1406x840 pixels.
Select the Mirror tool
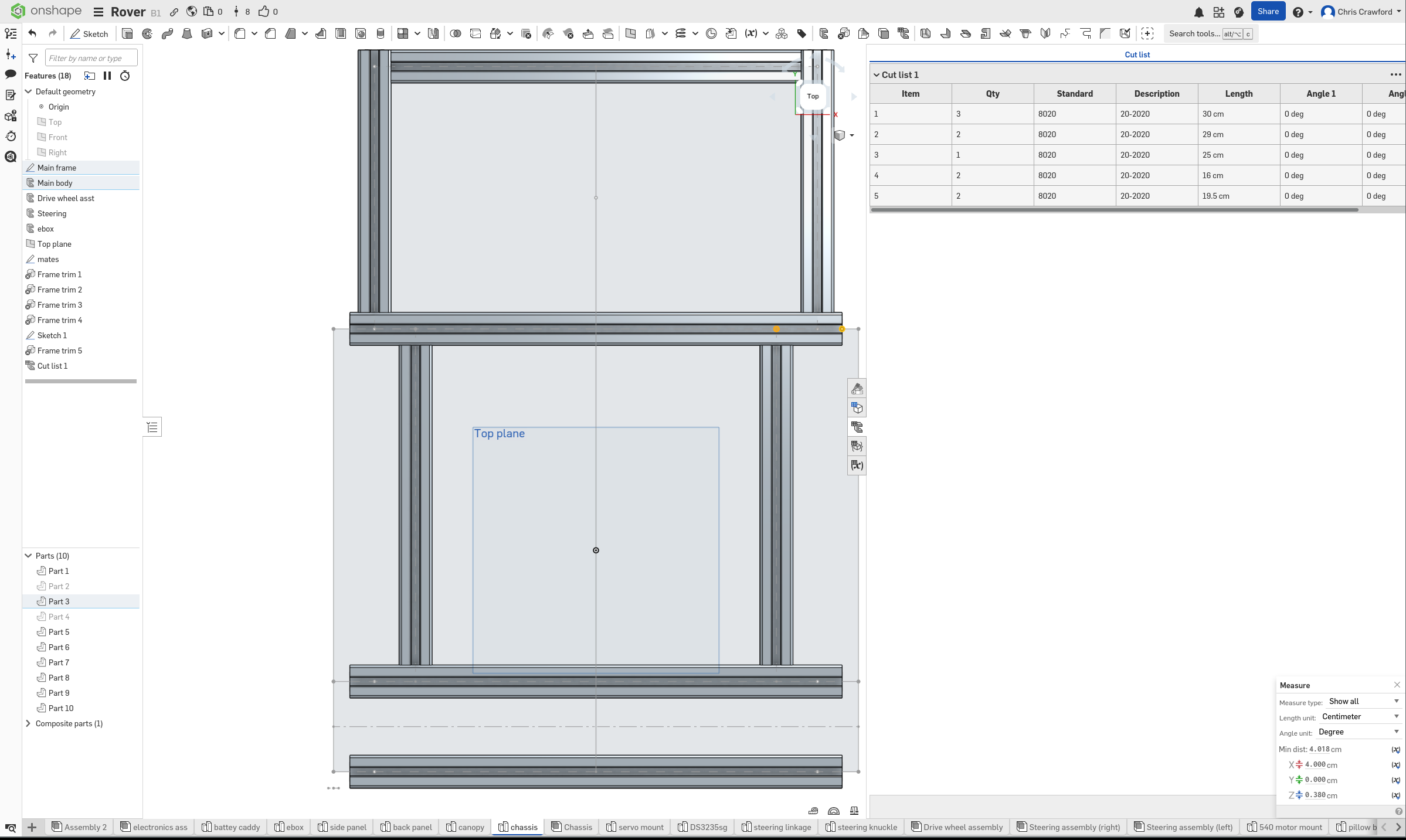tap(432, 33)
